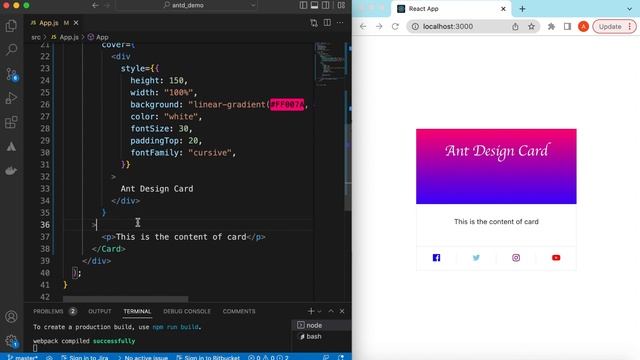Open the browser profile avatar

[583, 27]
